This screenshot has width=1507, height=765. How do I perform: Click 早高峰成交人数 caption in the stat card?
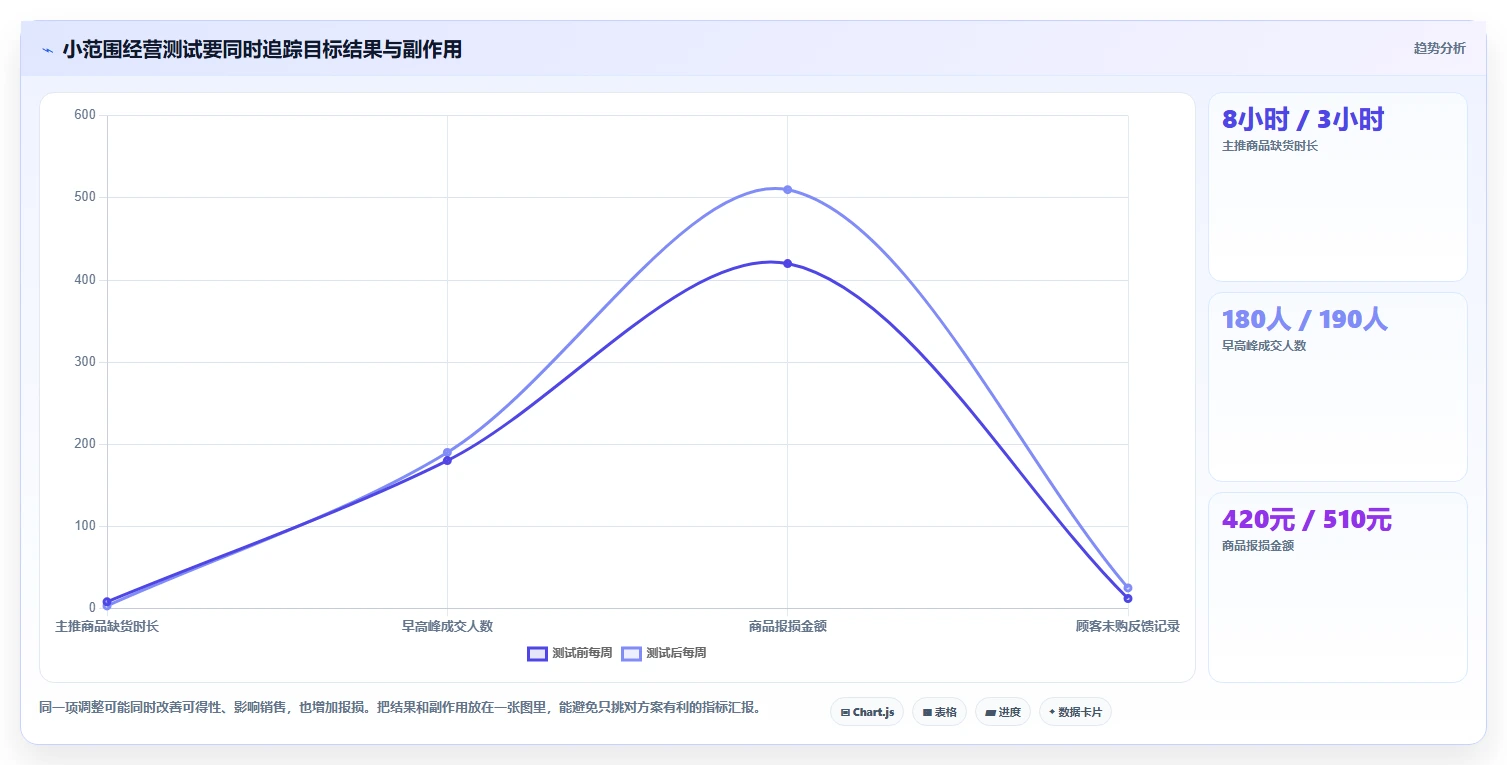pyautogui.click(x=1264, y=346)
